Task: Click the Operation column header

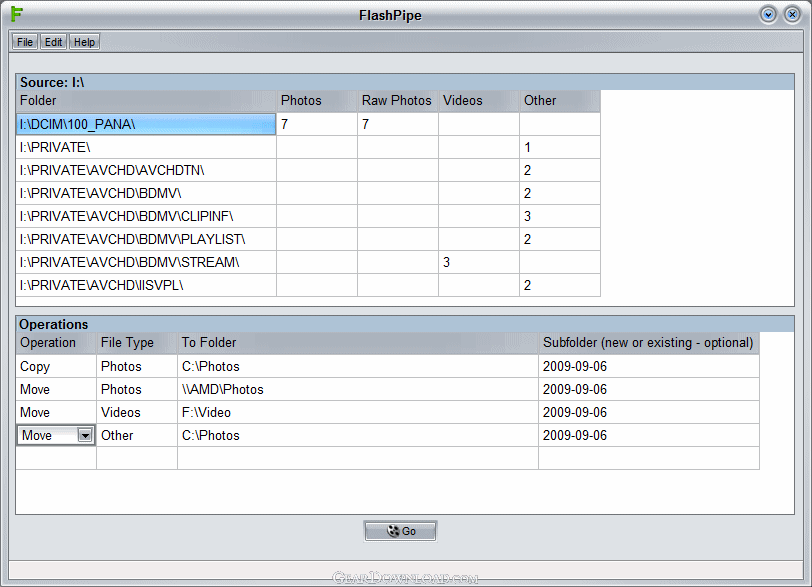Action: pyautogui.click(x=56, y=343)
